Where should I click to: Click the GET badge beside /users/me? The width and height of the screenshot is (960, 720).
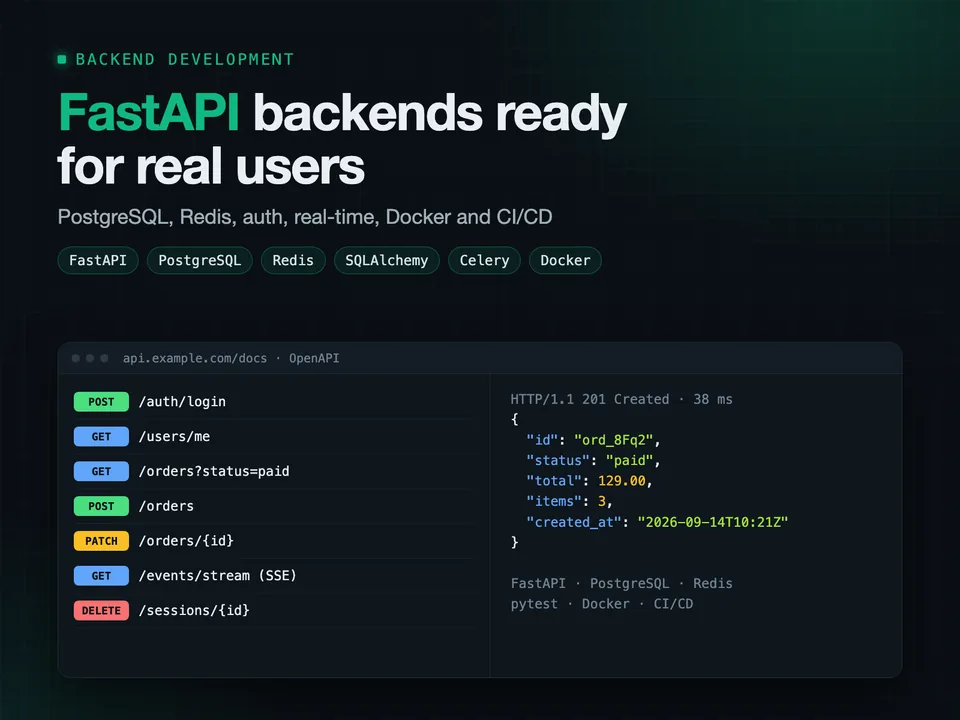coord(101,437)
